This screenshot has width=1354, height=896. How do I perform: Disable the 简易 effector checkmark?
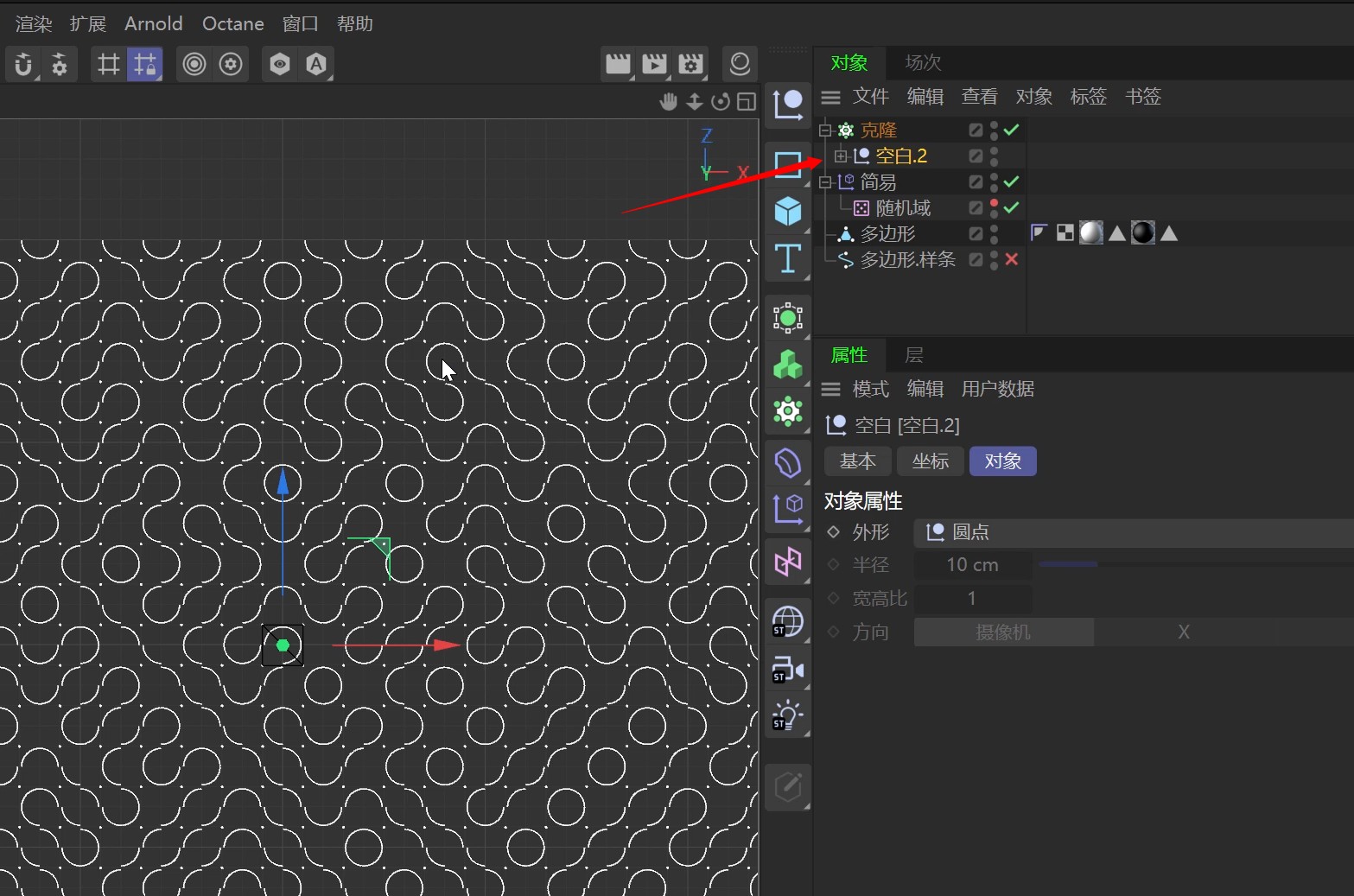pos(1012,181)
